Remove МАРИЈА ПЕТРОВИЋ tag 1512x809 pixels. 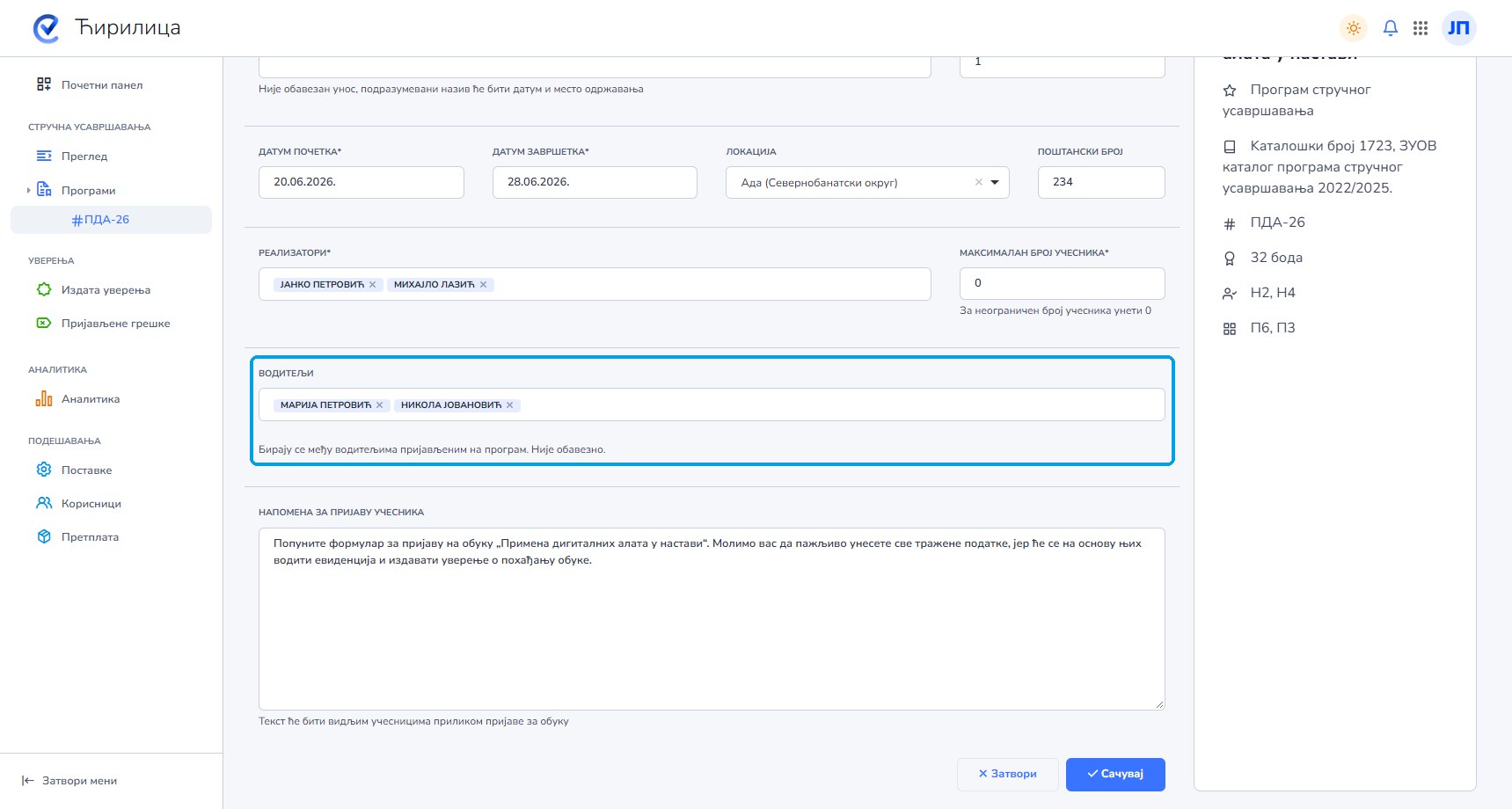coord(380,405)
